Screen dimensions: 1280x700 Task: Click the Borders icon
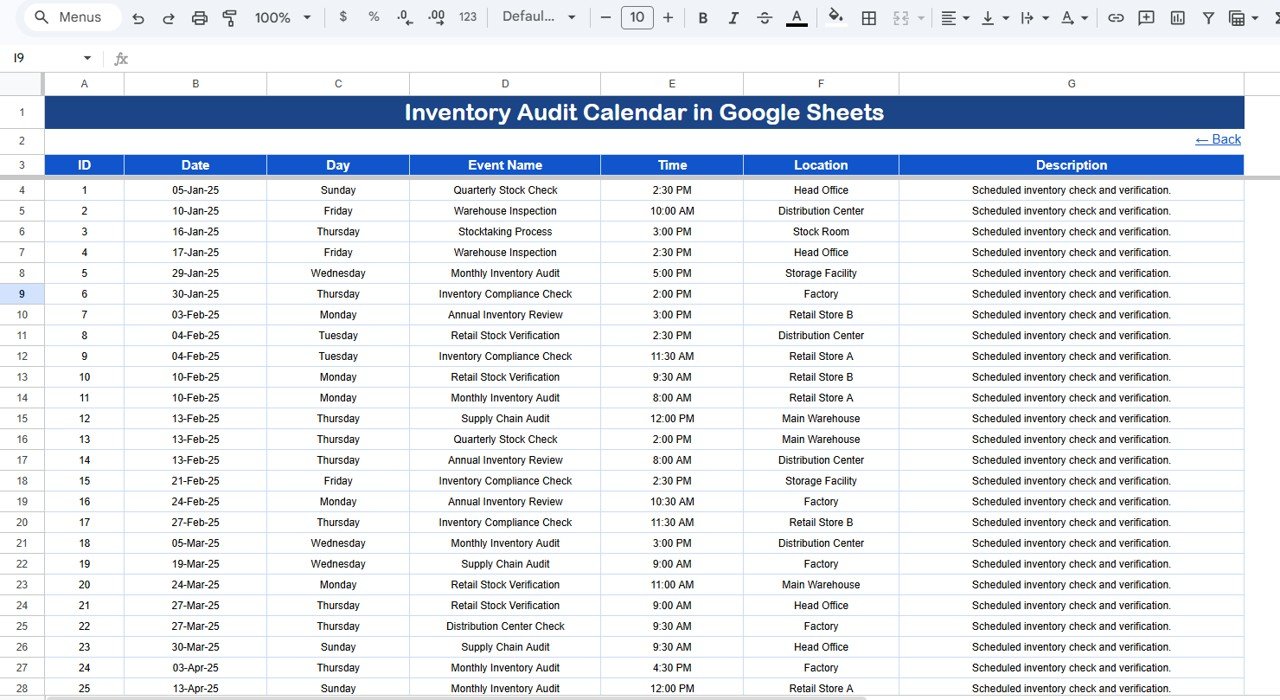869,18
